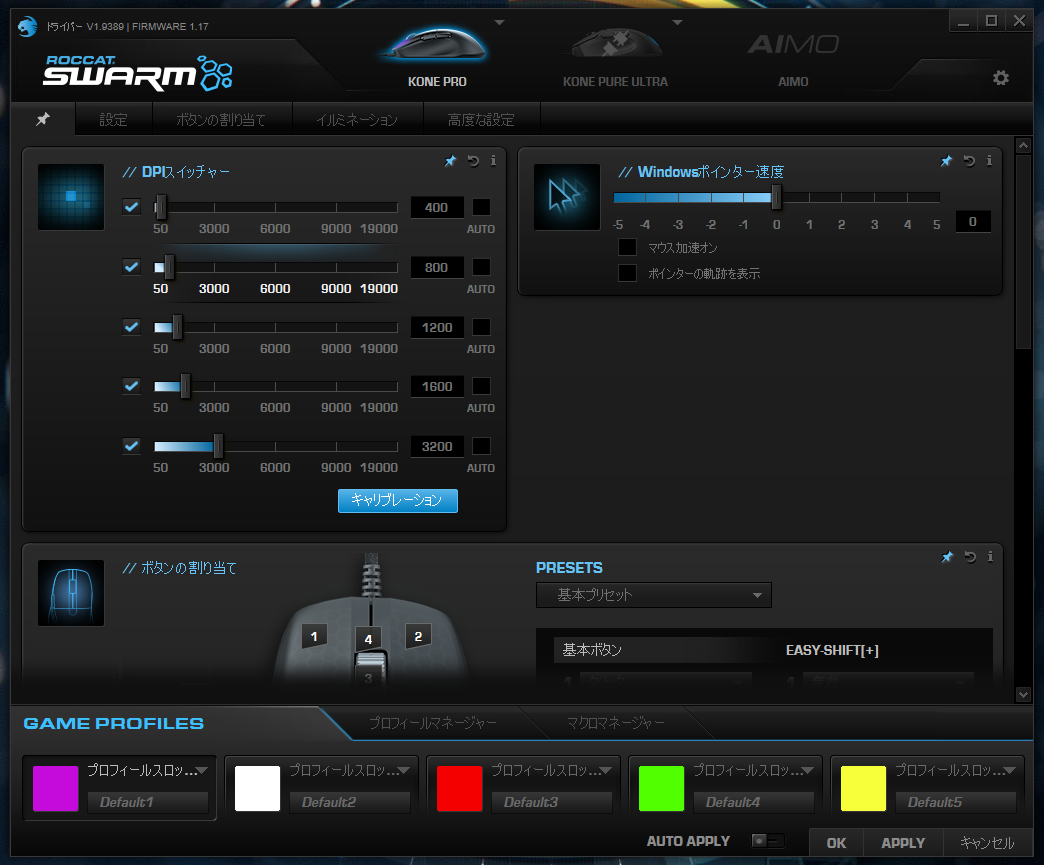Enable AUTO box for 400 DPI

(481, 207)
